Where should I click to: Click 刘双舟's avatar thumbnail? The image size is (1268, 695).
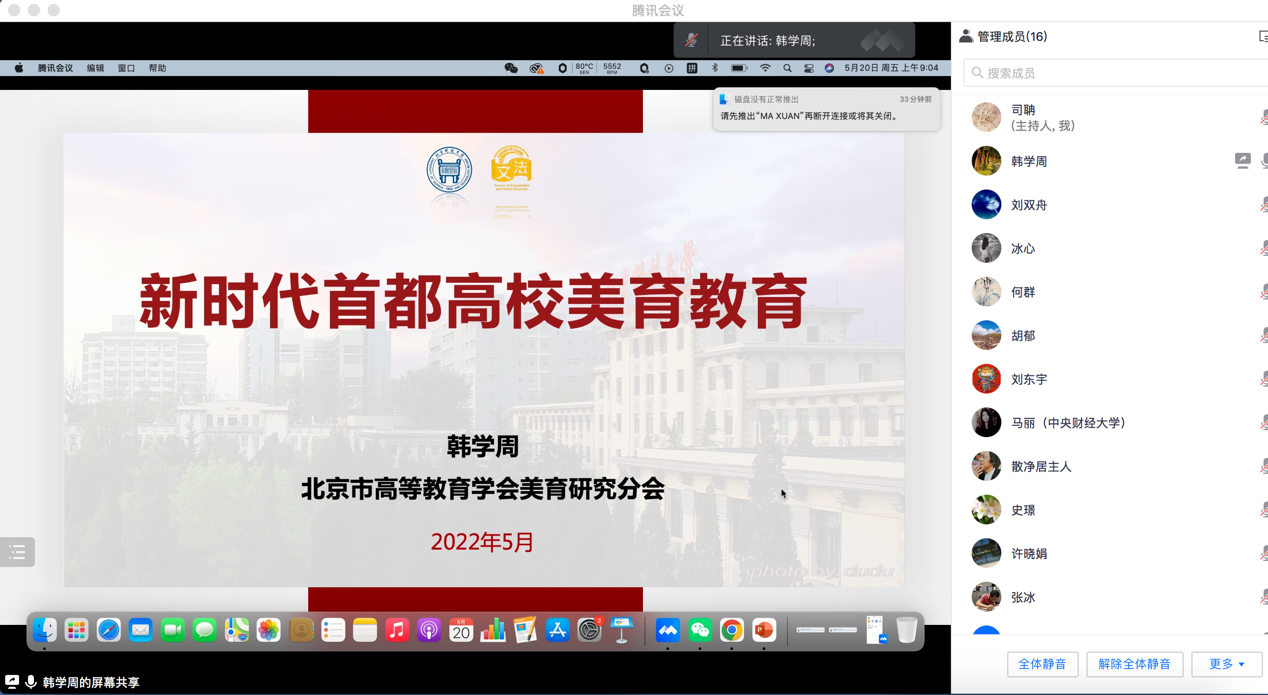(986, 204)
